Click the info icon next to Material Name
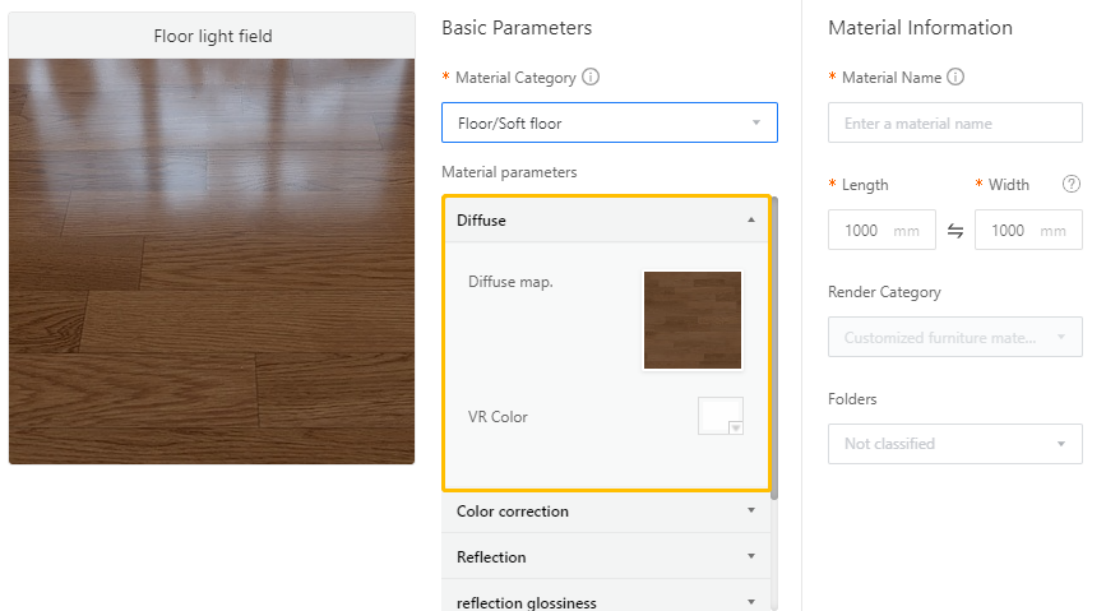Screen dimensions: 1107x612 (955, 77)
